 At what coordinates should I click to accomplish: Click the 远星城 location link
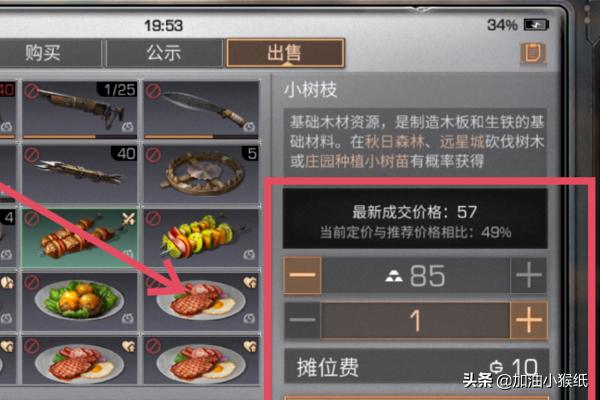[x=462, y=142]
